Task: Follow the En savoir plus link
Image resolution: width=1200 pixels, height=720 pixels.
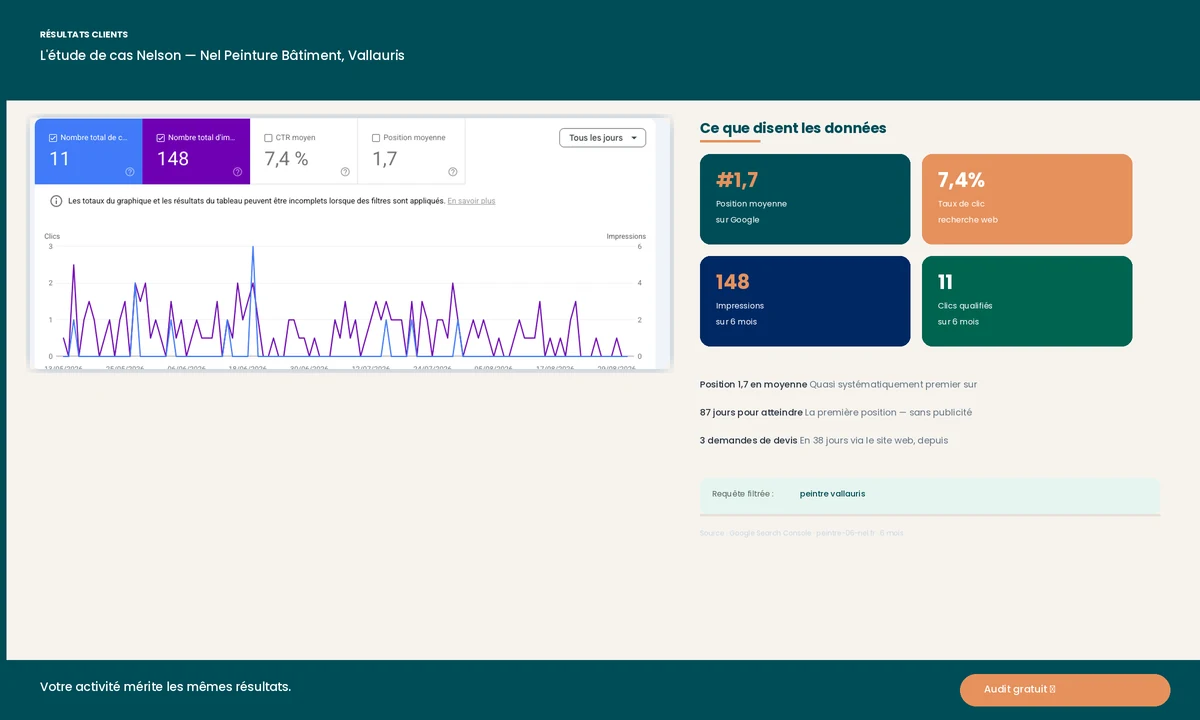Action: pyautogui.click(x=471, y=201)
